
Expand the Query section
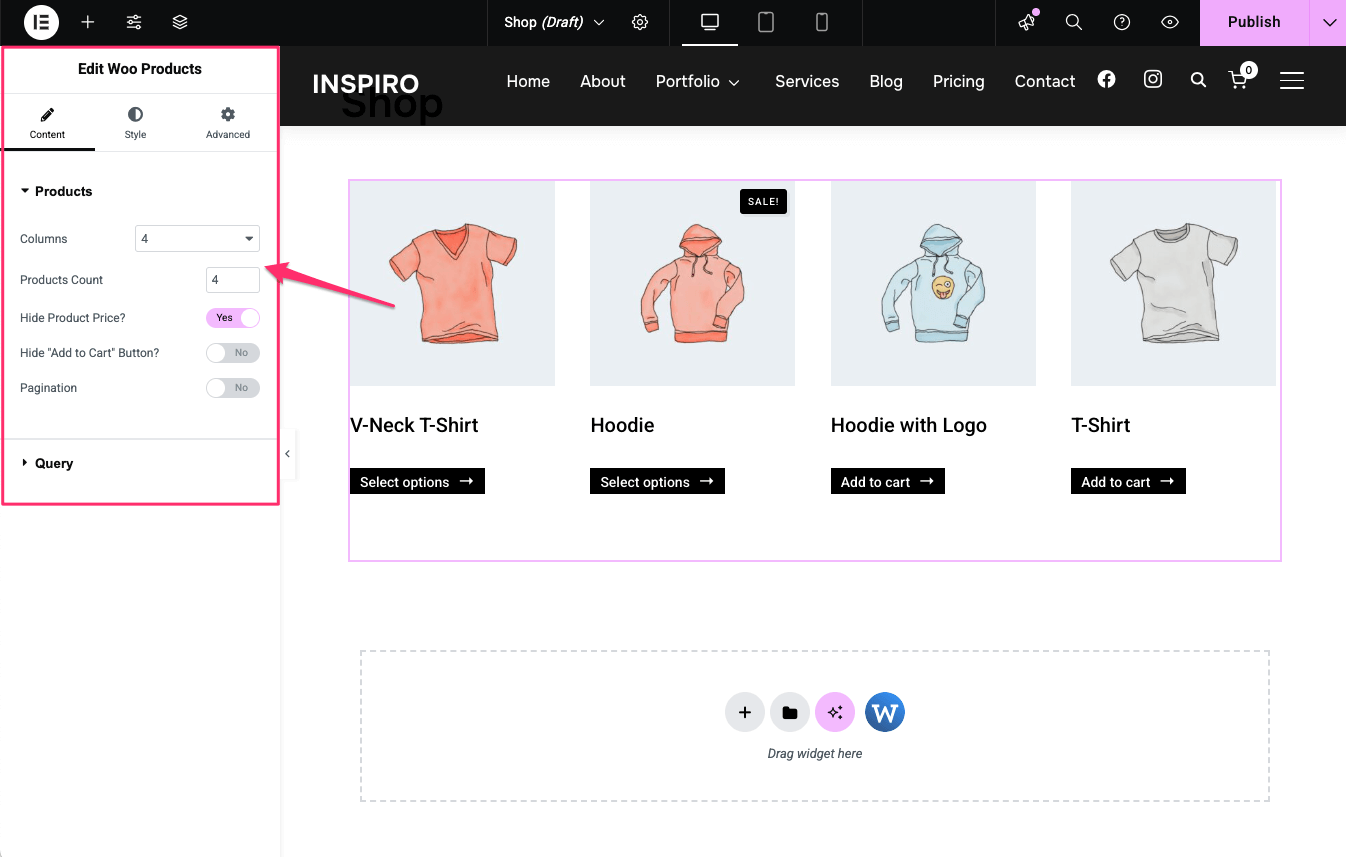pyautogui.click(x=54, y=463)
